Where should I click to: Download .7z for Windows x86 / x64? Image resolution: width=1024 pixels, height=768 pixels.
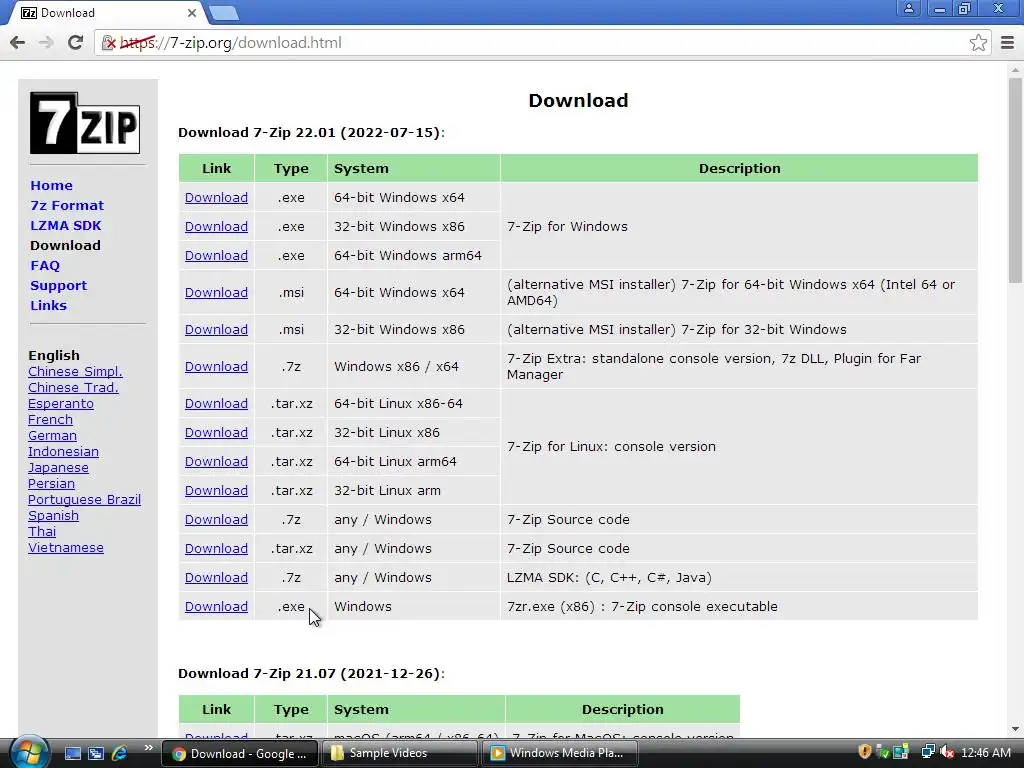point(216,366)
